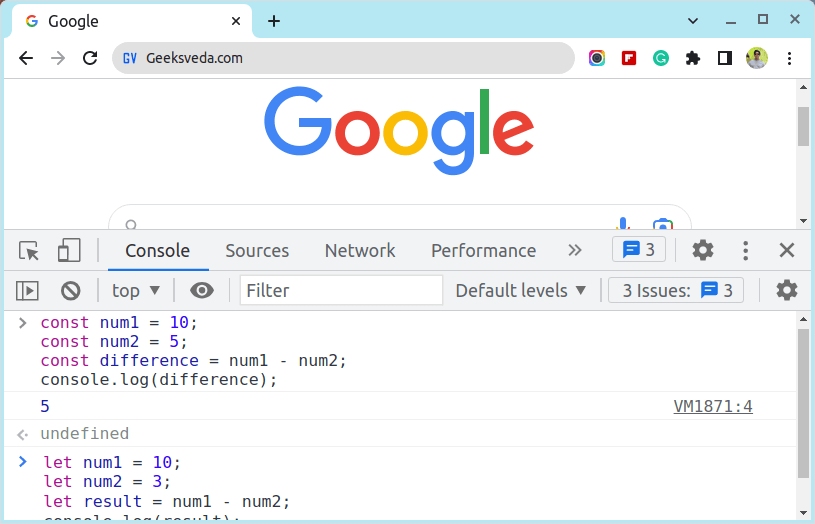Open Chrome three-dot menu
Image resolution: width=815 pixels, height=524 pixels.
point(790,58)
